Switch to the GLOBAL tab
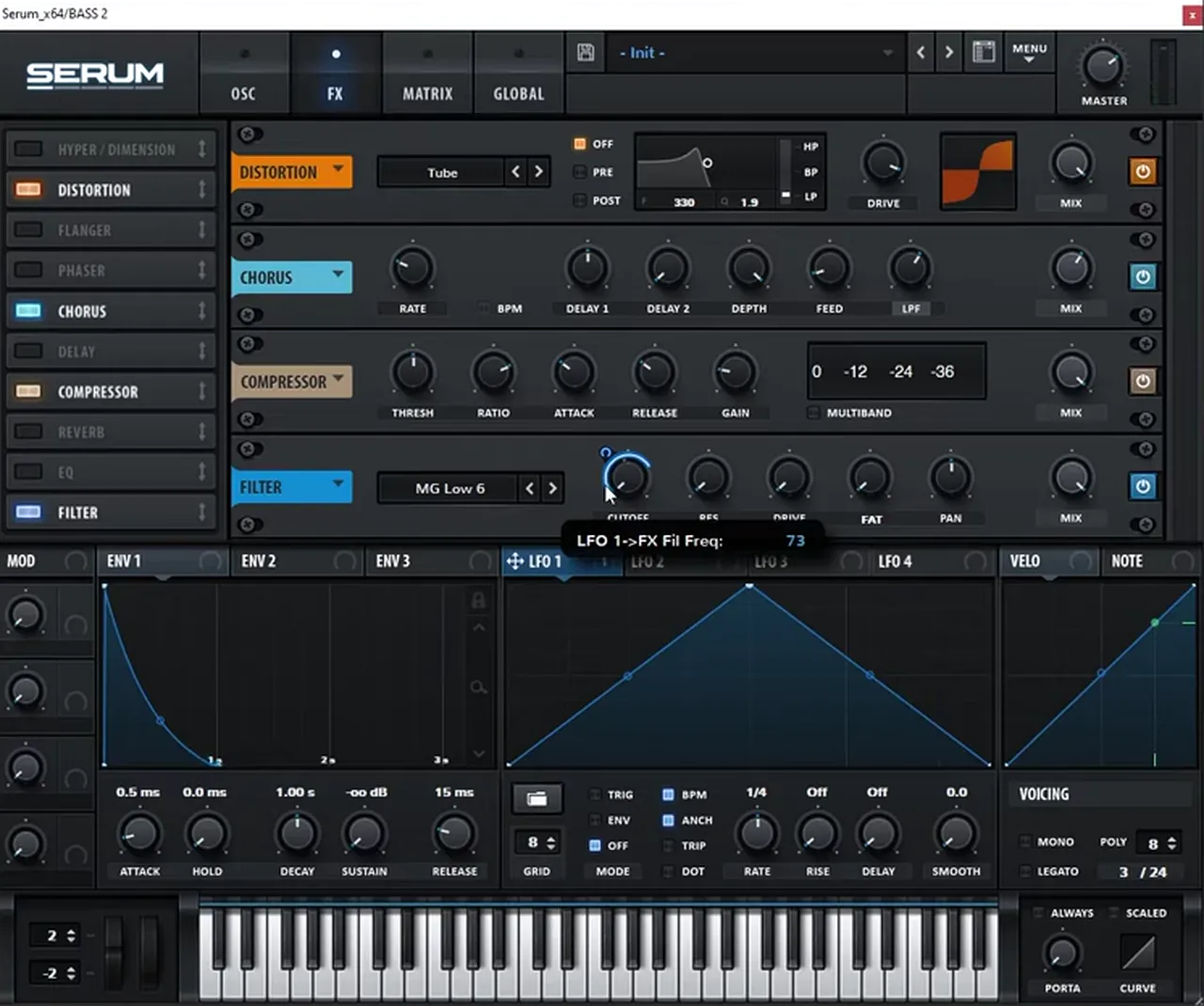This screenshot has height=1006, width=1204. (x=519, y=73)
